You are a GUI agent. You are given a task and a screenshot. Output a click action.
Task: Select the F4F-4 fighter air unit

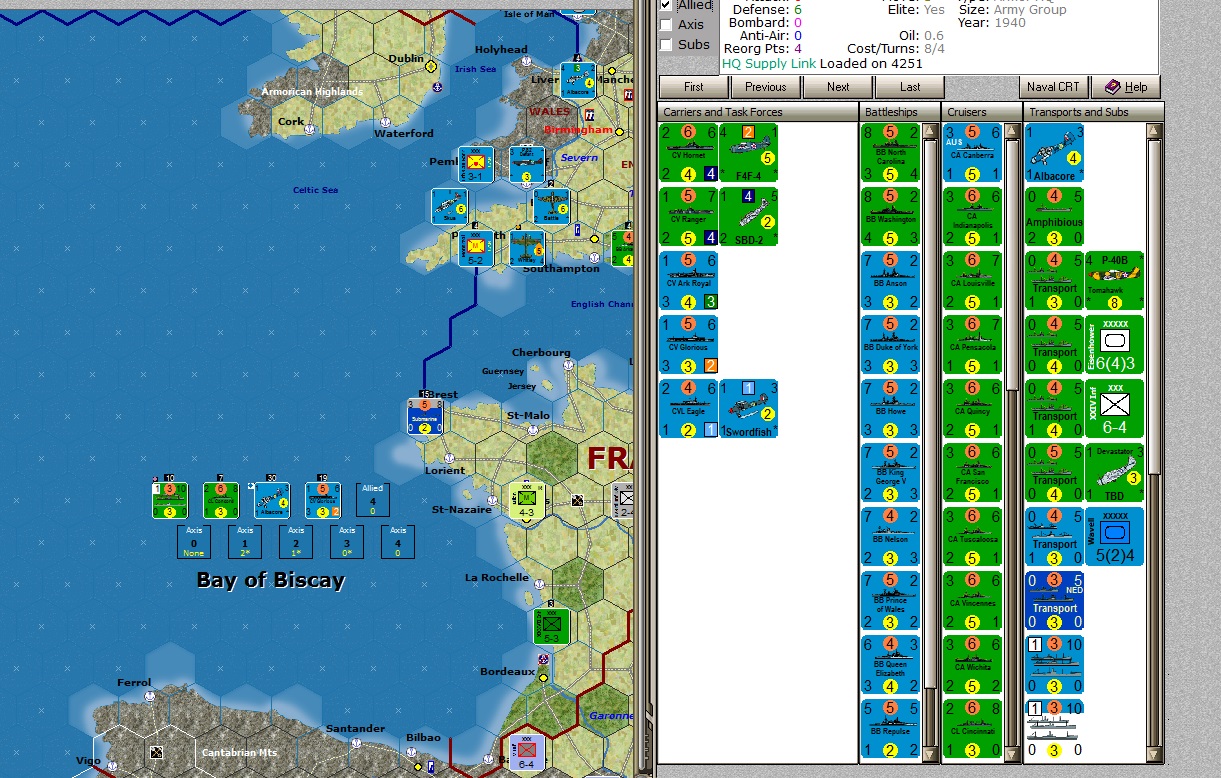tap(746, 153)
